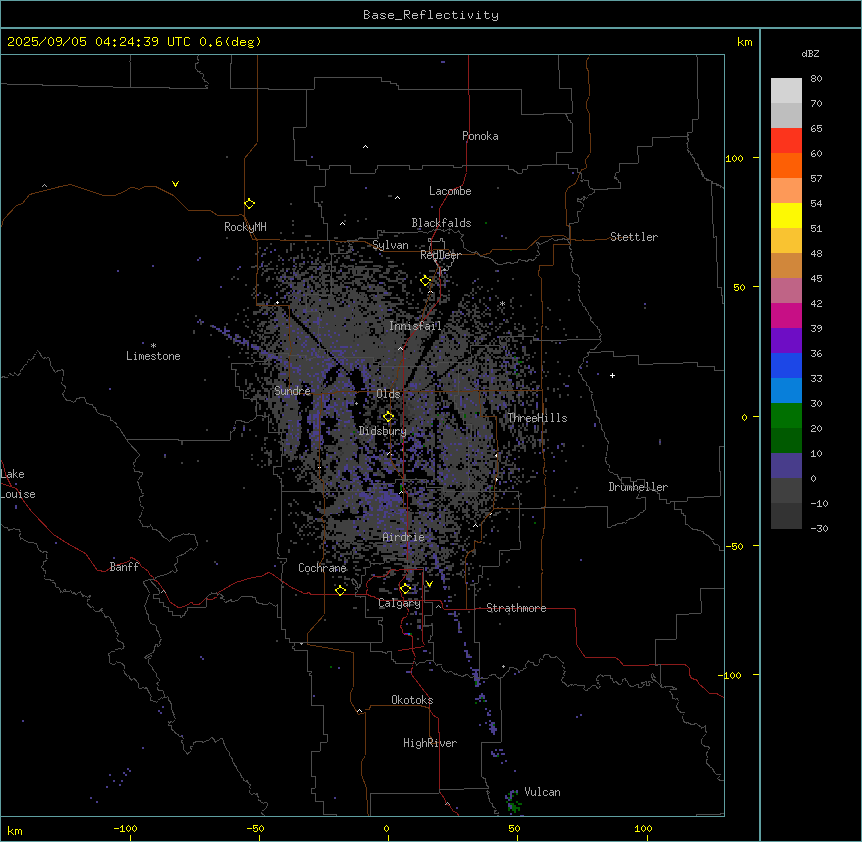Click the yellow diamond marker above Calgary label

[x=405, y=589]
